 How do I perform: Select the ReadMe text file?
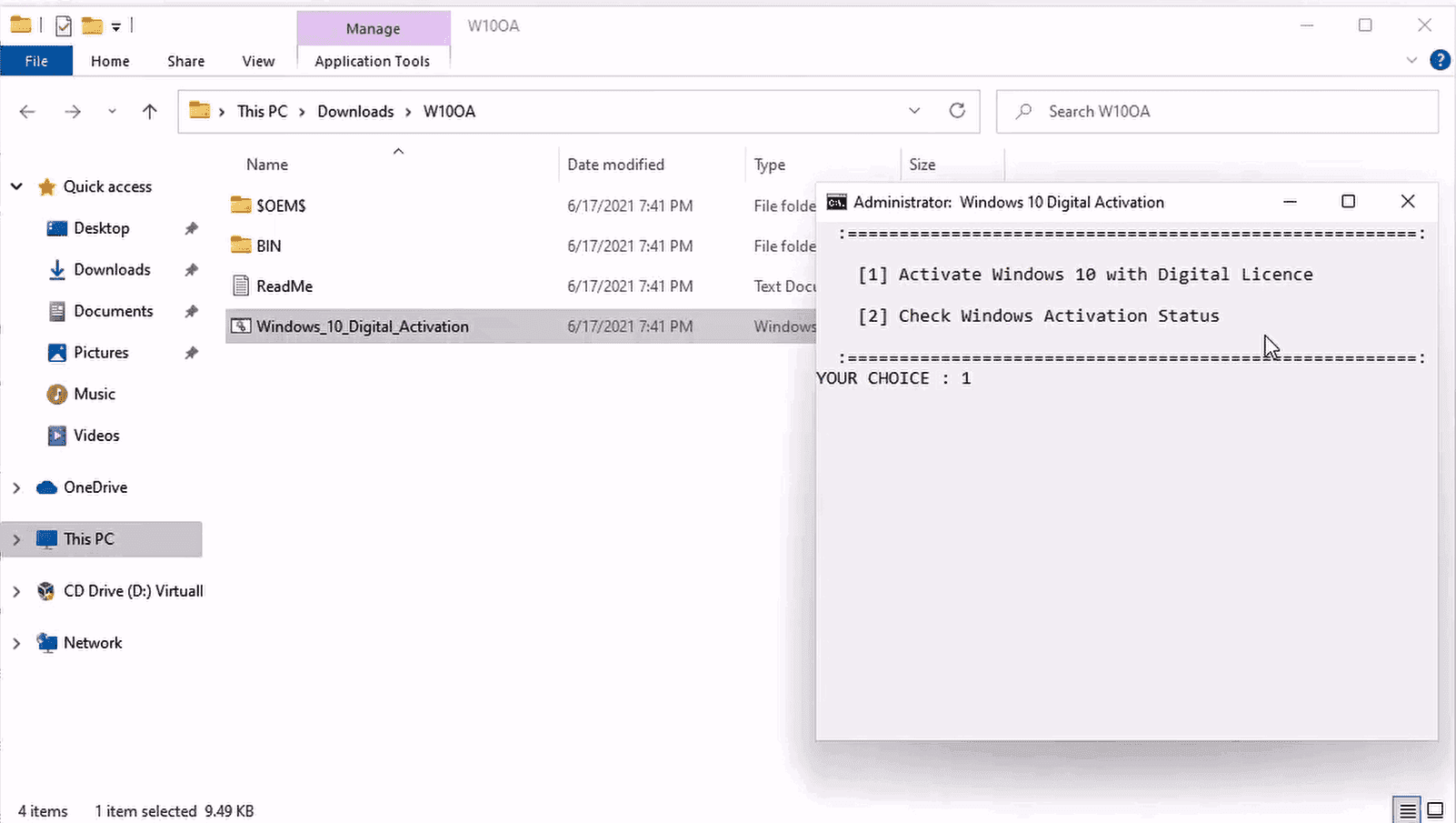click(284, 286)
